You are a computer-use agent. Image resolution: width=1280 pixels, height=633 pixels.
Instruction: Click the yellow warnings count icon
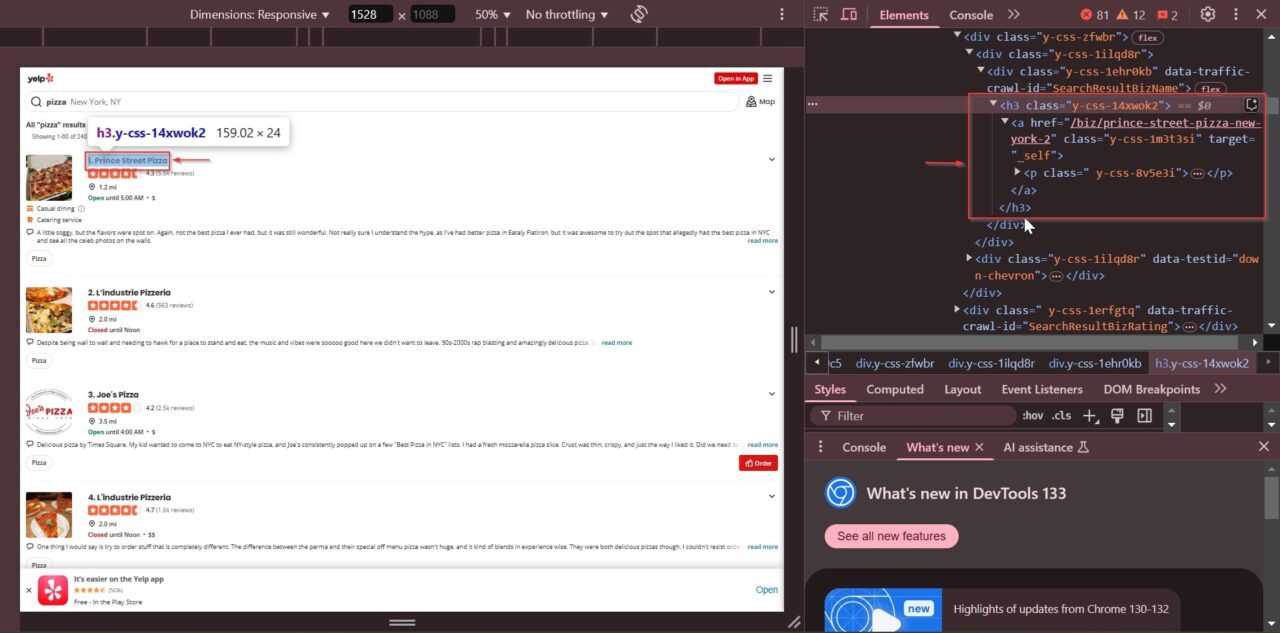click(x=1131, y=15)
